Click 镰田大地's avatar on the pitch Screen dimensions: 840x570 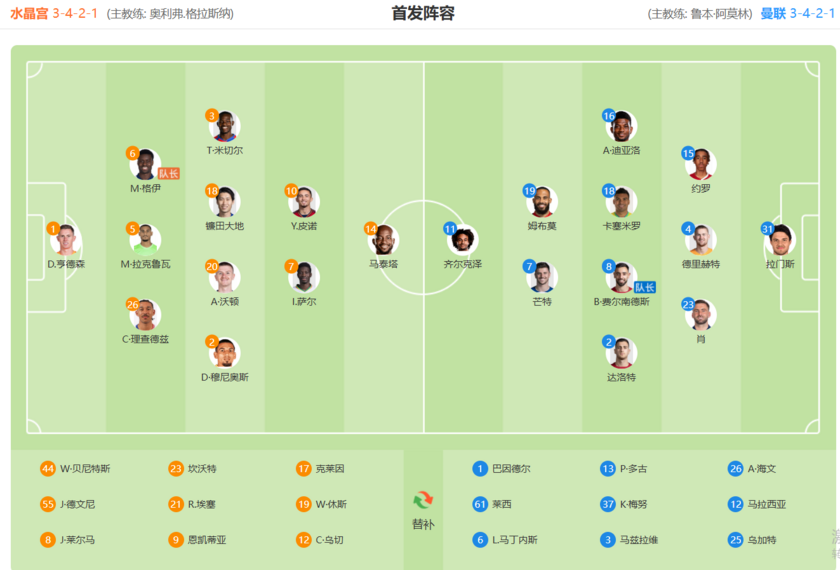[225, 202]
